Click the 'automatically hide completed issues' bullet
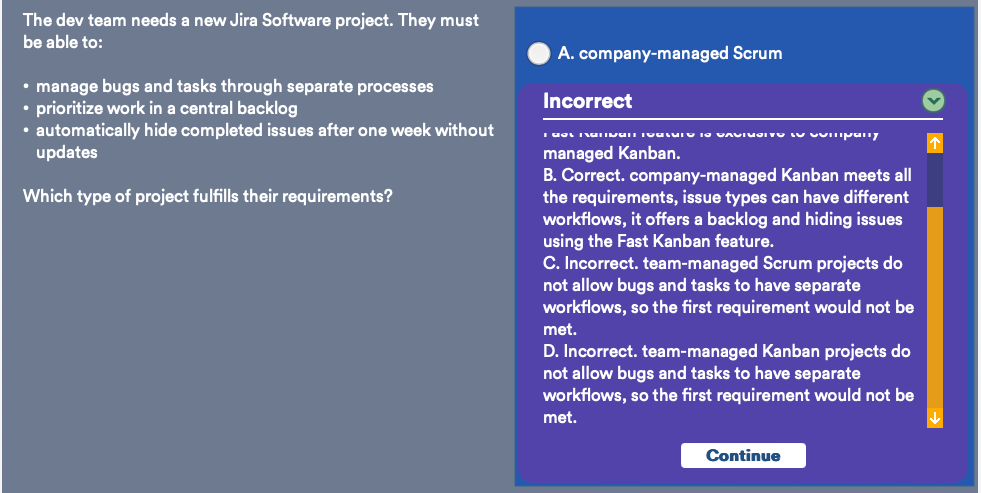This screenshot has width=981, height=493. tap(265, 141)
